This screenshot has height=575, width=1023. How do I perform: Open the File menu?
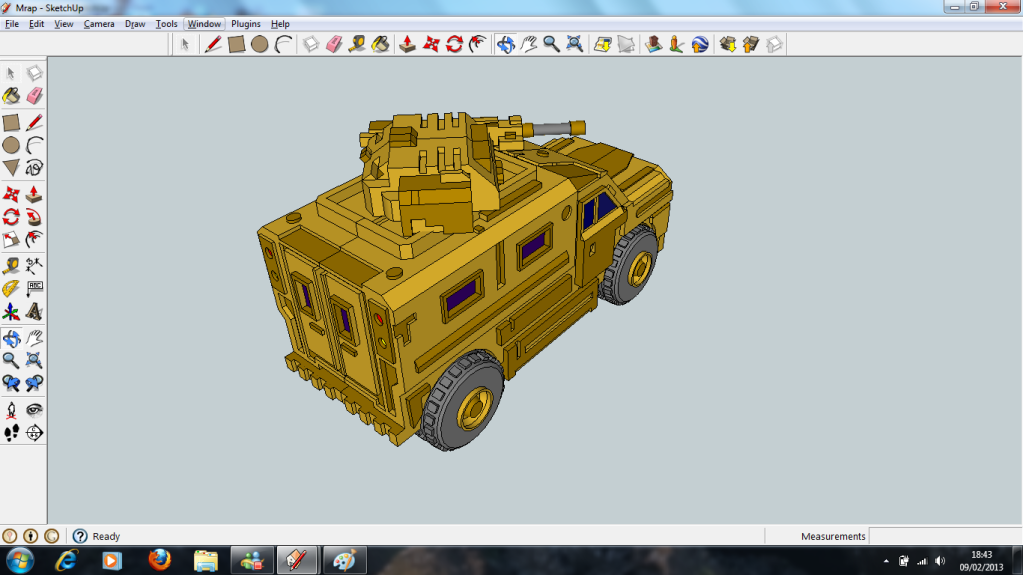pos(12,23)
